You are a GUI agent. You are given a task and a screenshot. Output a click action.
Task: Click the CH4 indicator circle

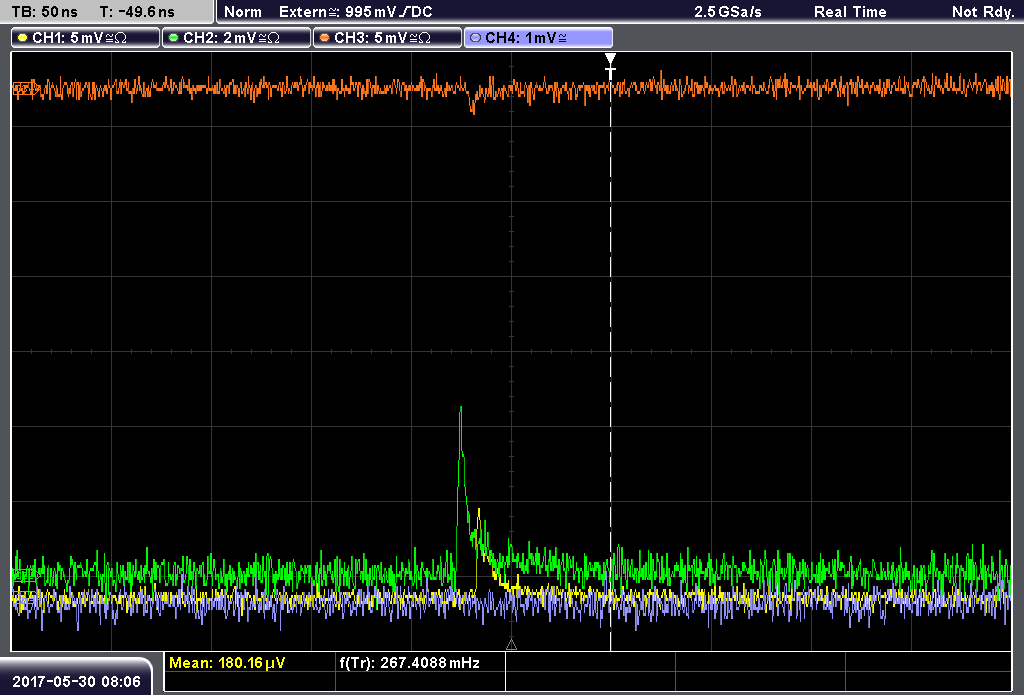point(475,38)
